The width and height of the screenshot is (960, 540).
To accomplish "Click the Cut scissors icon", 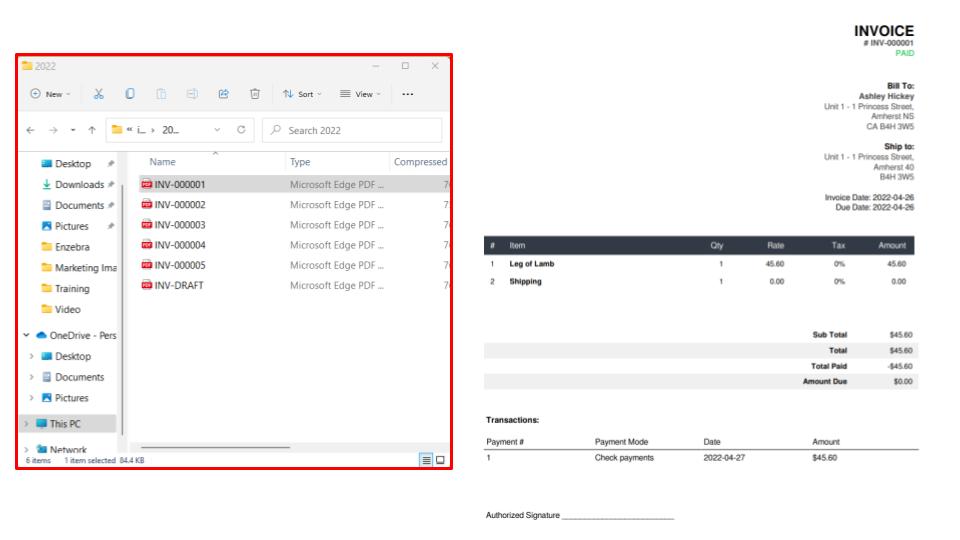I will coord(99,94).
